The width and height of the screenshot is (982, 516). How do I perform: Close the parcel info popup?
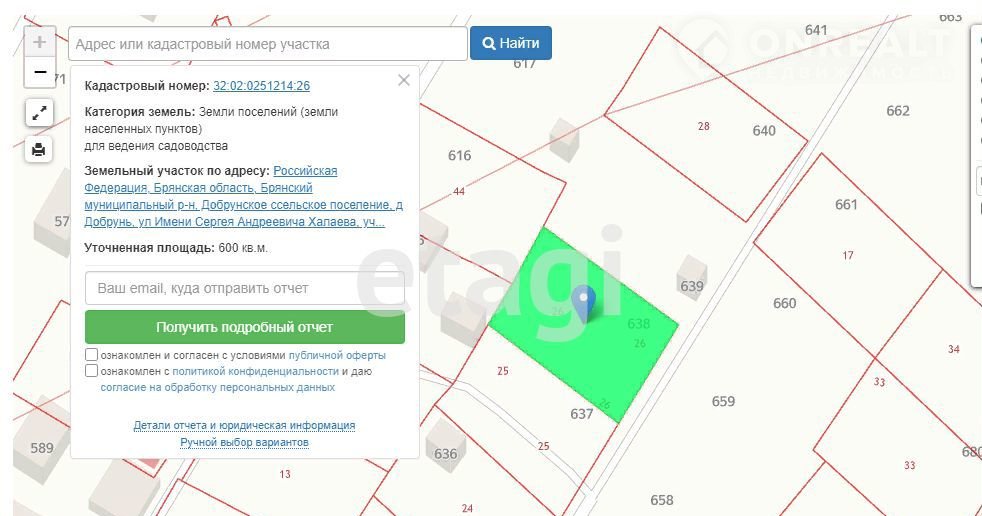point(404,81)
